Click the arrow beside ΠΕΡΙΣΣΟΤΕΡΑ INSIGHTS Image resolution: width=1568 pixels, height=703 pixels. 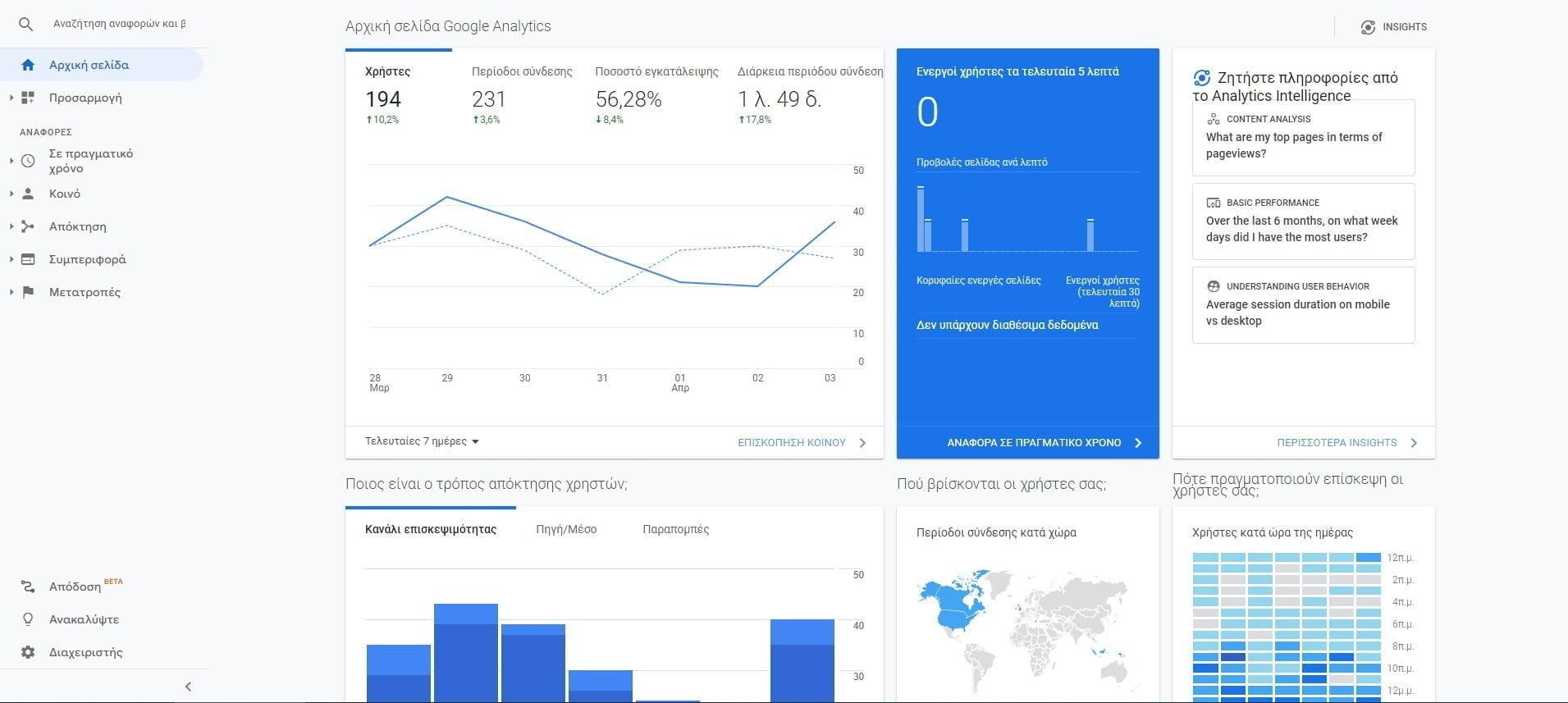tap(1414, 443)
